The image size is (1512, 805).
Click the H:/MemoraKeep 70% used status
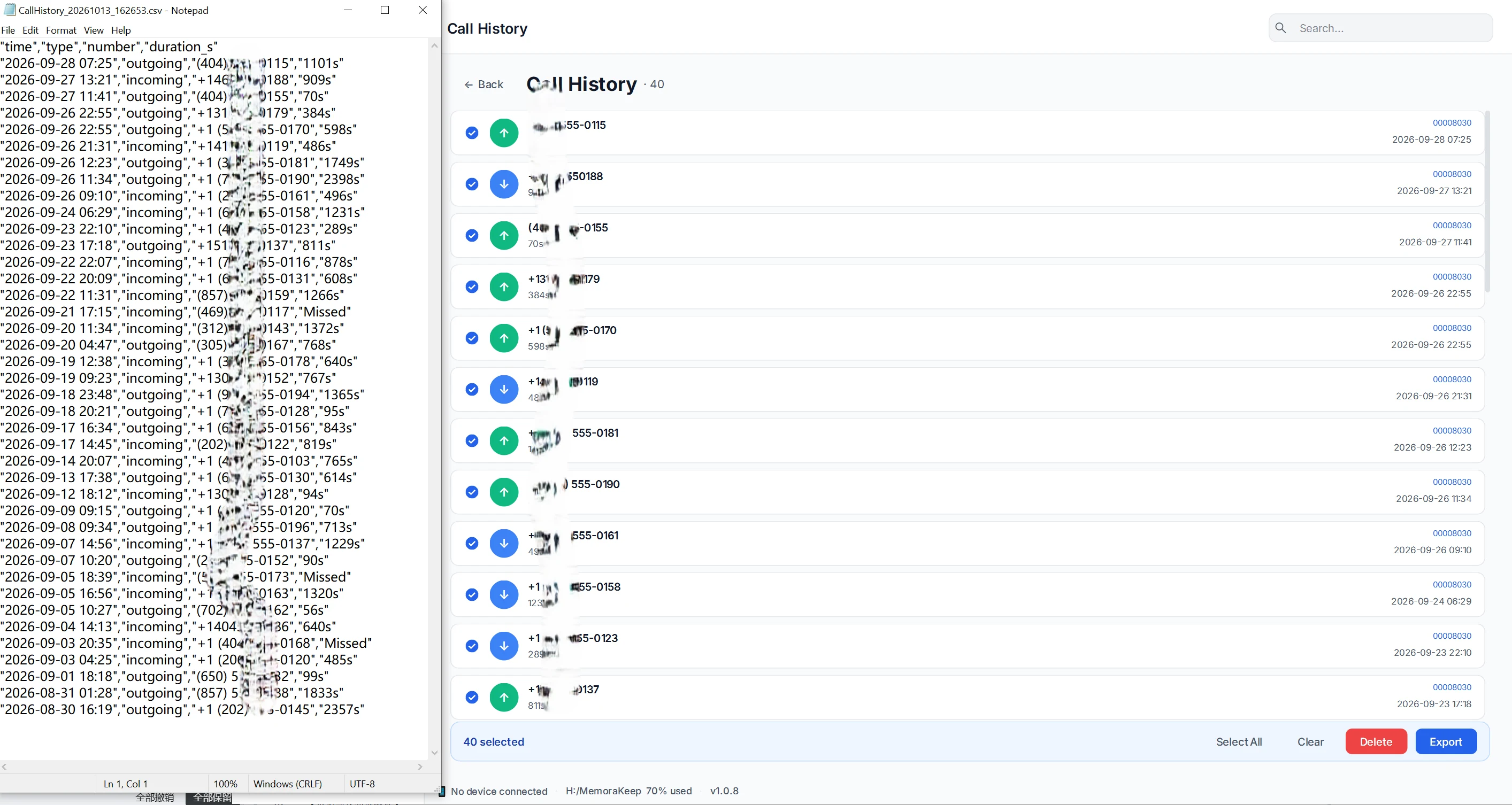pos(628,791)
